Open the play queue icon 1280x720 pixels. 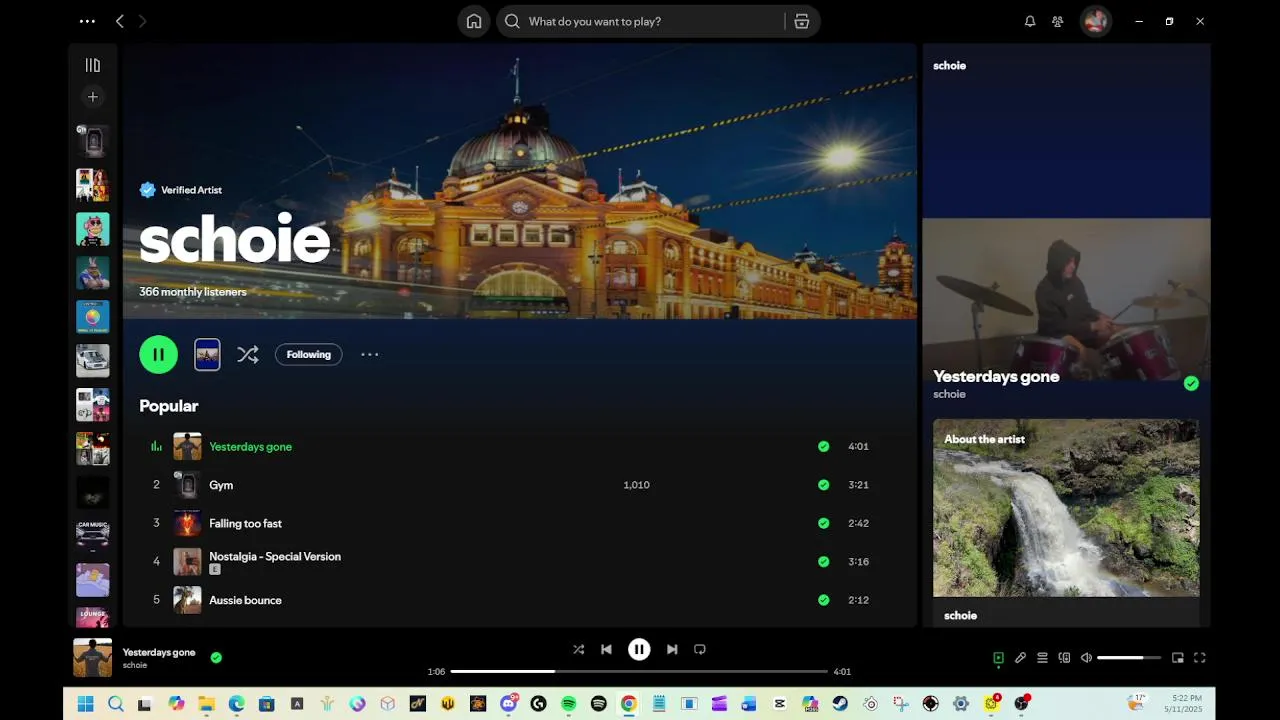[1042, 657]
